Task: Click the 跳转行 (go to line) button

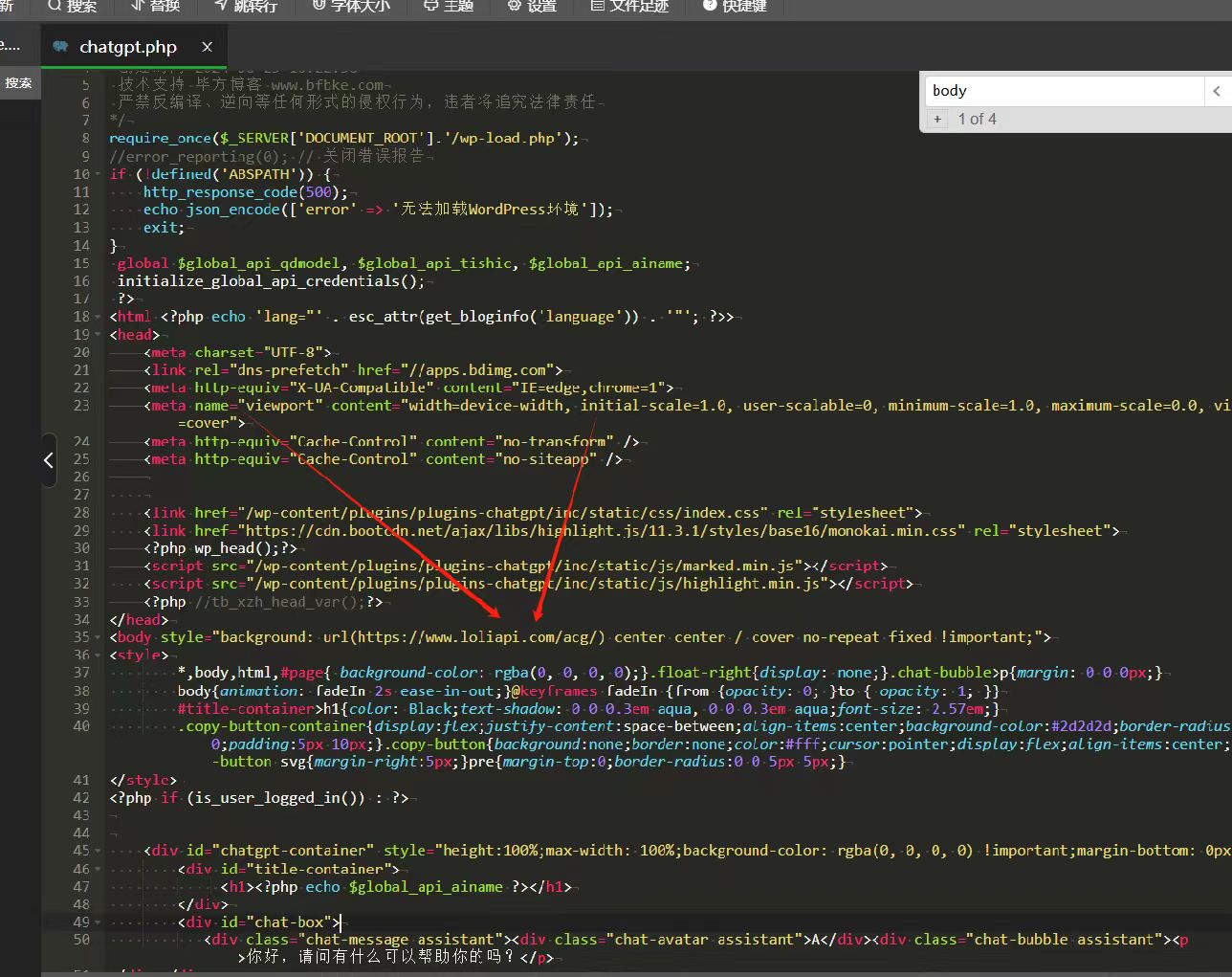Action: pyautogui.click(x=246, y=6)
